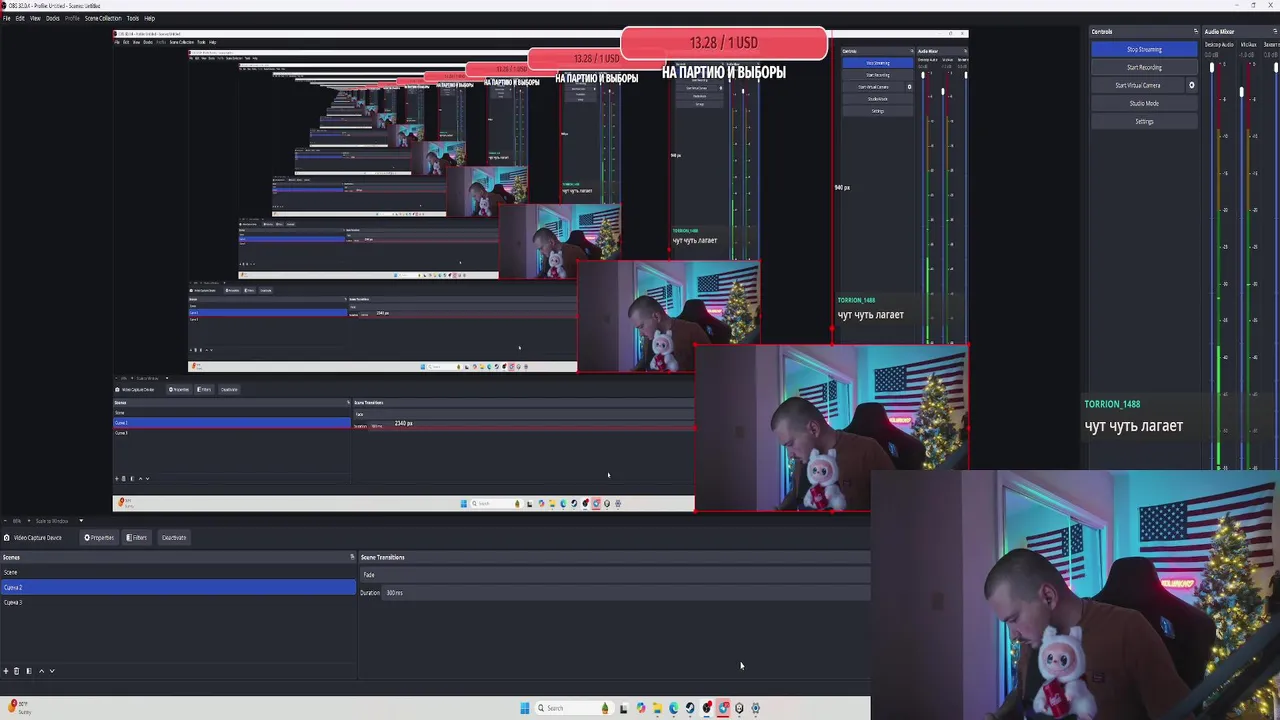The image size is (1280, 720).
Task: Open Settings from the Controls dock
Action: pyautogui.click(x=1144, y=121)
